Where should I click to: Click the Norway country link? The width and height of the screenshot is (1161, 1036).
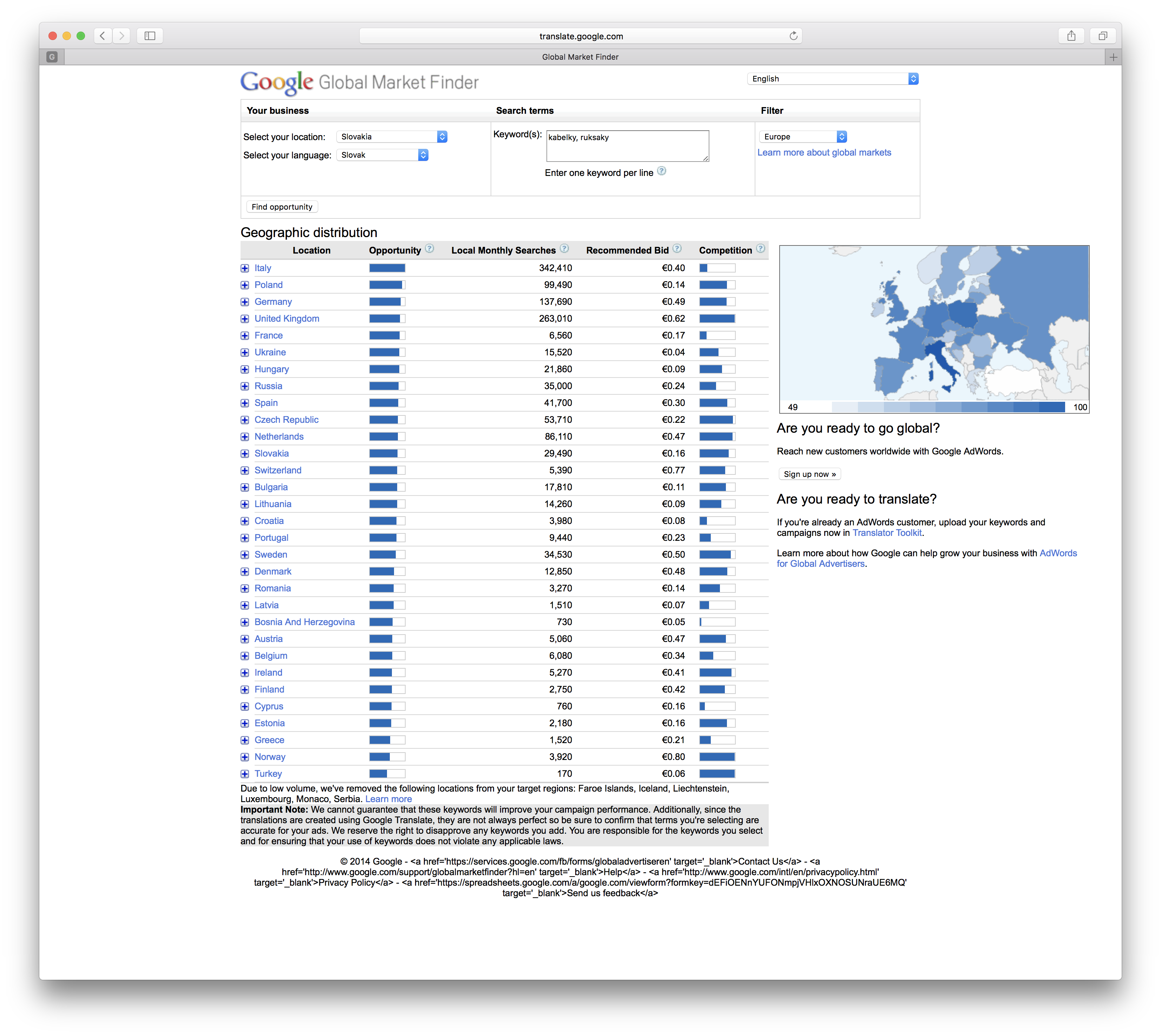(270, 757)
